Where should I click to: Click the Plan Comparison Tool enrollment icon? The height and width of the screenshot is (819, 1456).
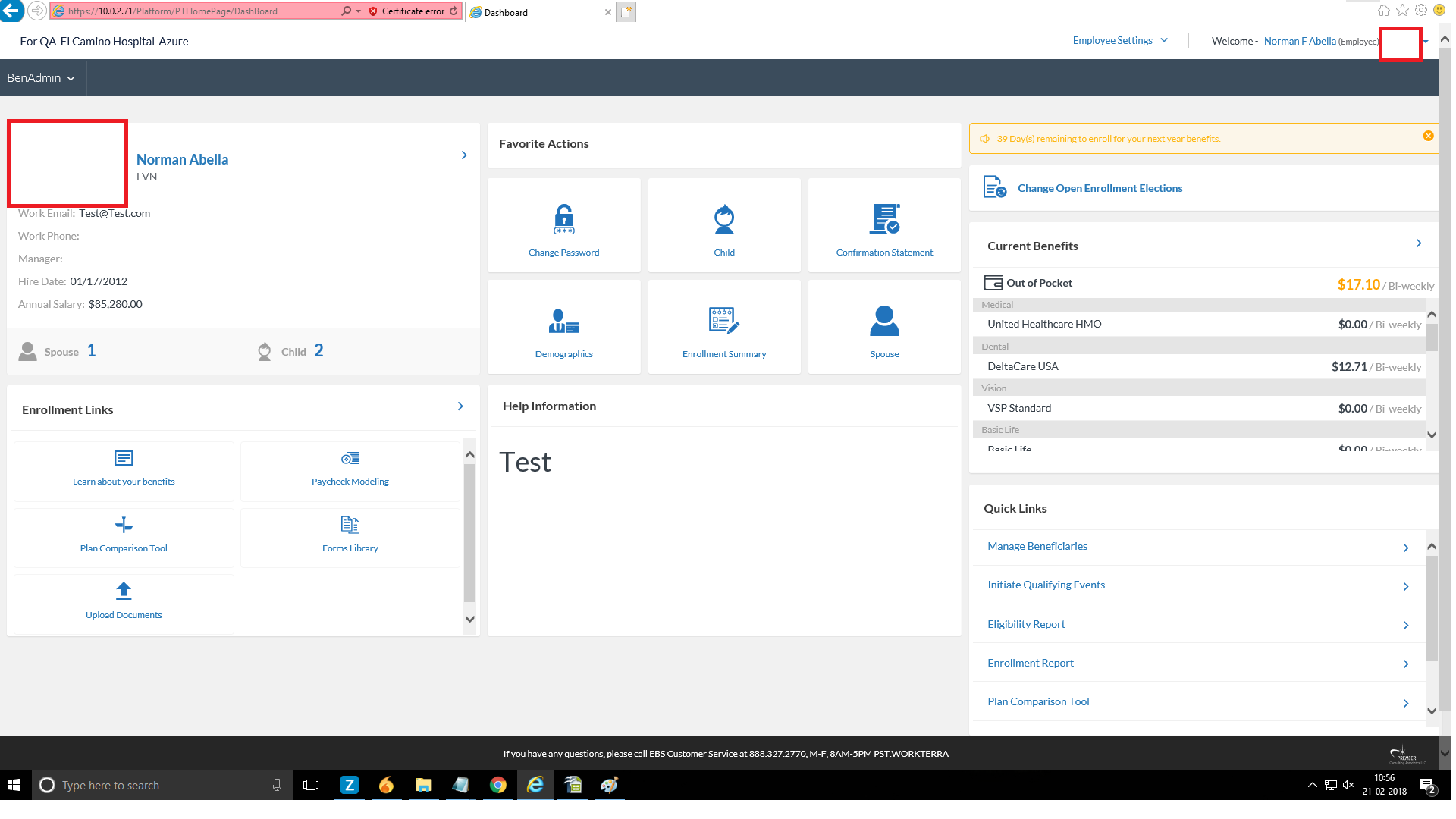[124, 525]
